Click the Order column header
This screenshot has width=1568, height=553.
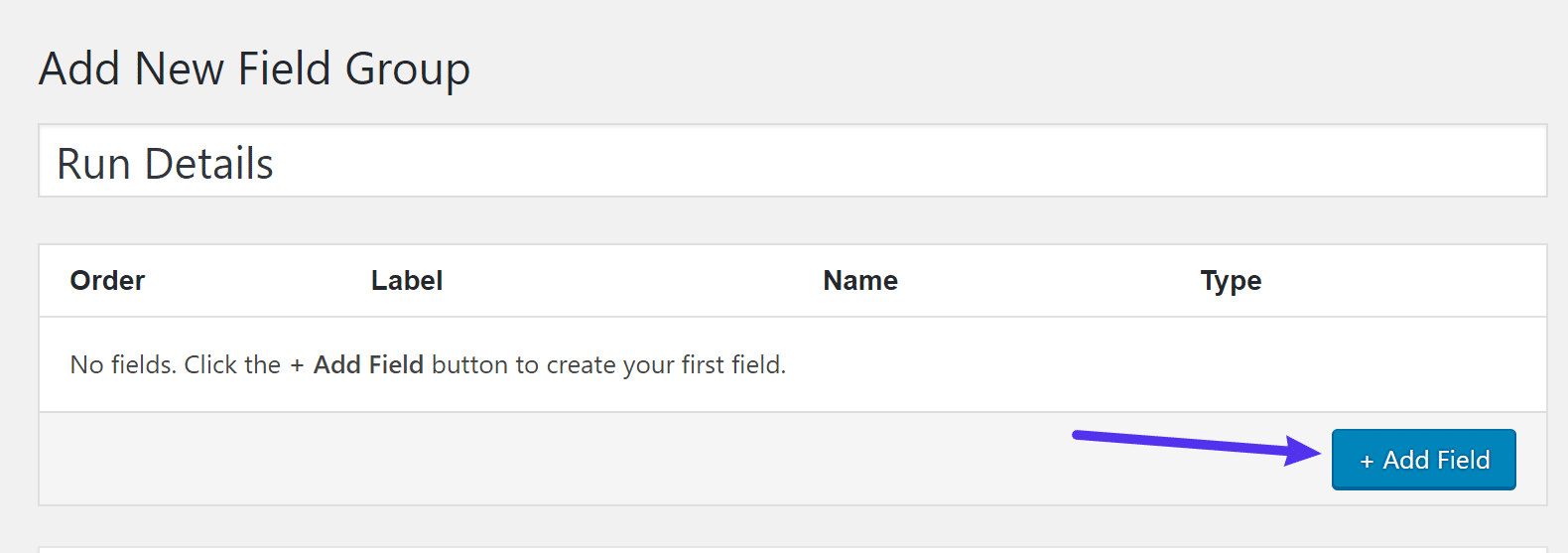tap(107, 281)
